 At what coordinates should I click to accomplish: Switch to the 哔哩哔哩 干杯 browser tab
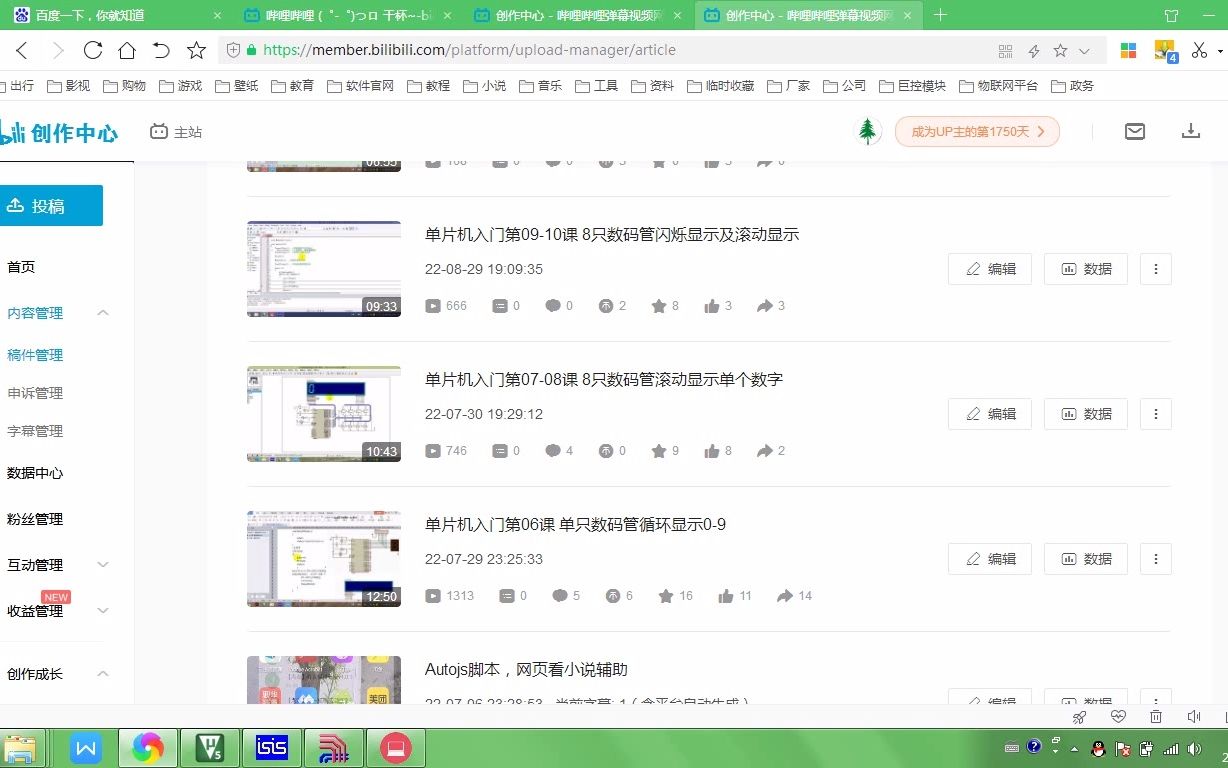tap(345, 15)
